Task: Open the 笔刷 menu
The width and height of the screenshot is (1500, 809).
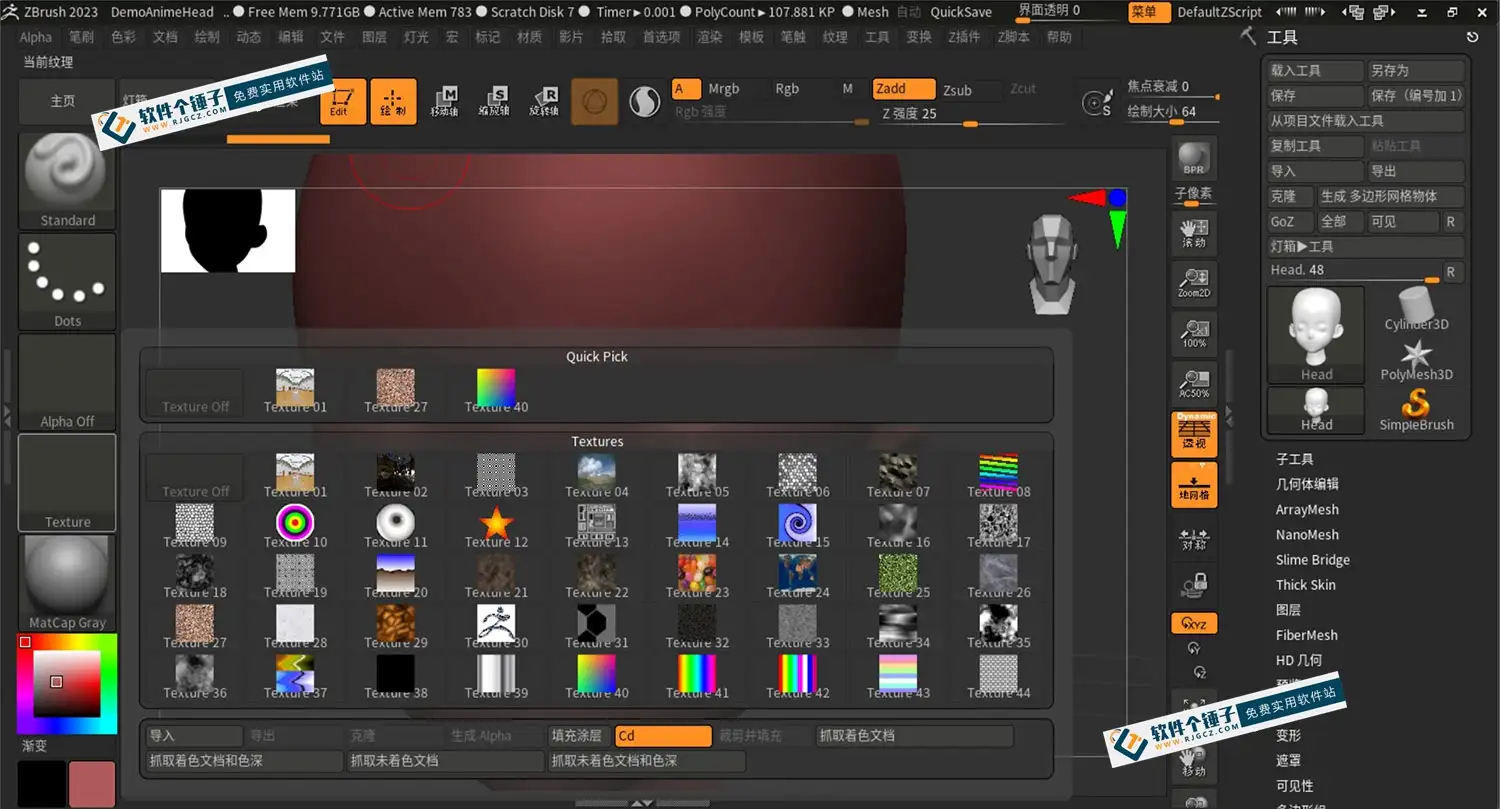Action: [82, 37]
